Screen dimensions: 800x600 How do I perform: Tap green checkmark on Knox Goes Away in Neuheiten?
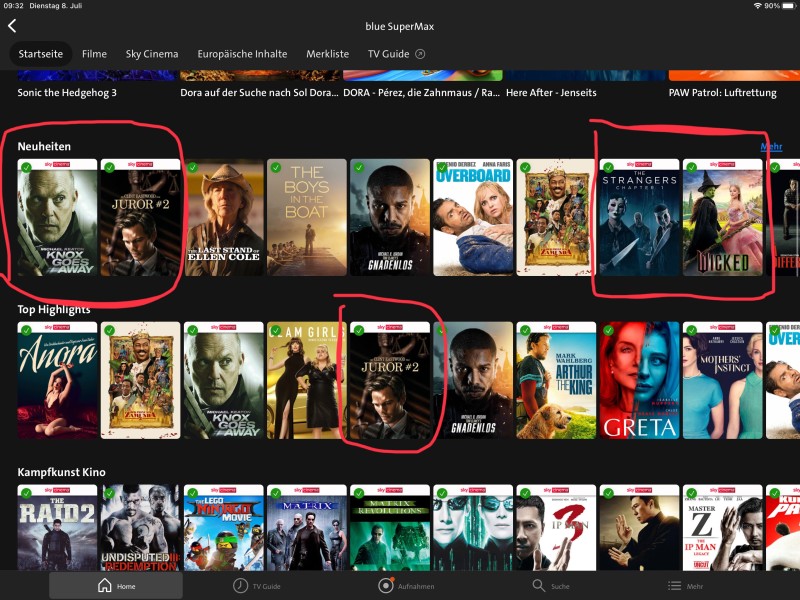click(26, 167)
